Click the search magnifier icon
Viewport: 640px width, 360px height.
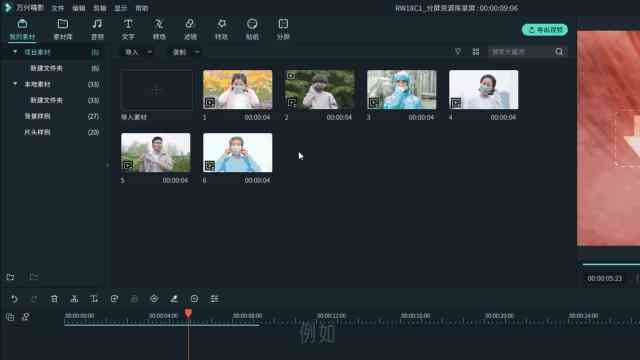point(559,52)
